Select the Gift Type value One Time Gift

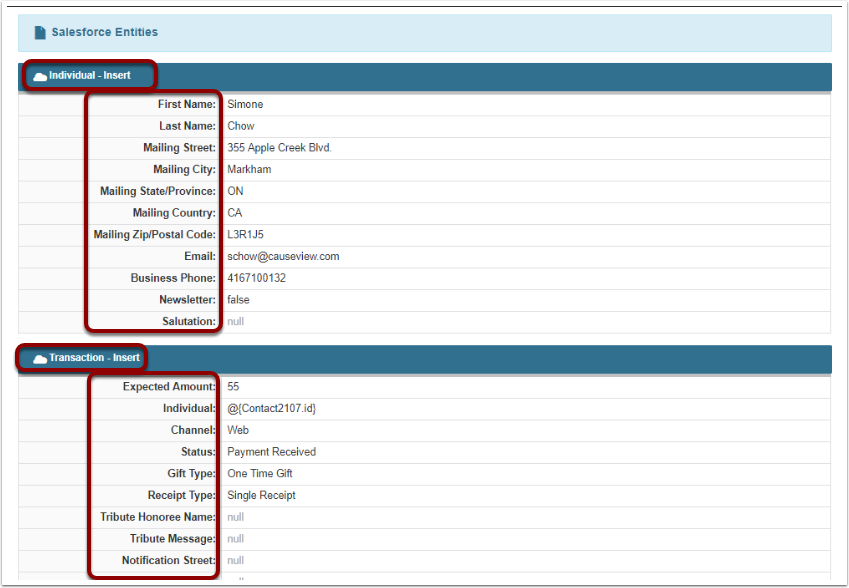click(260, 473)
